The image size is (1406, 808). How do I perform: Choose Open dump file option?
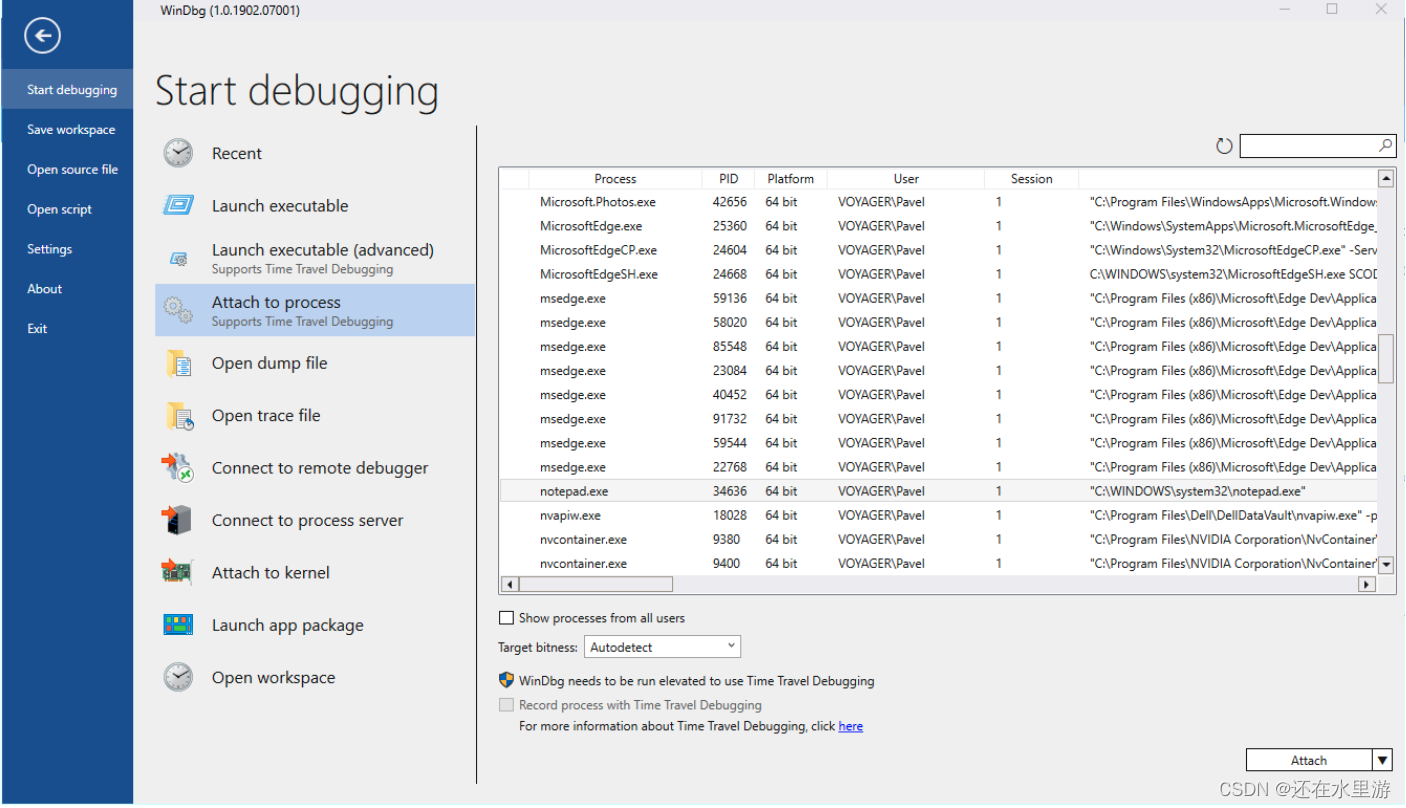pos(315,363)
